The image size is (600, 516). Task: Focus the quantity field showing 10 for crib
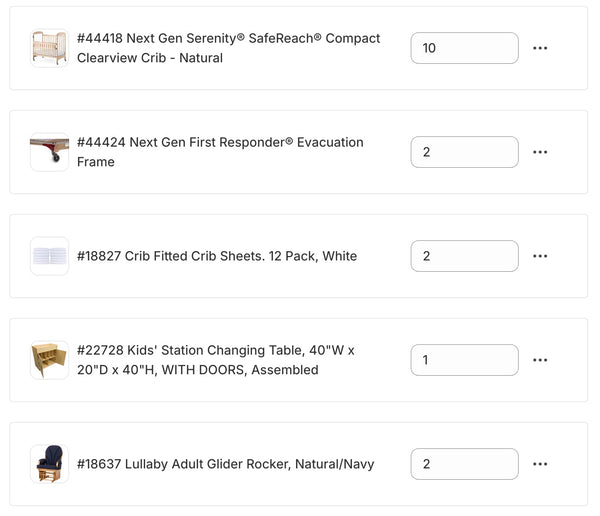(x=464, y=48)
